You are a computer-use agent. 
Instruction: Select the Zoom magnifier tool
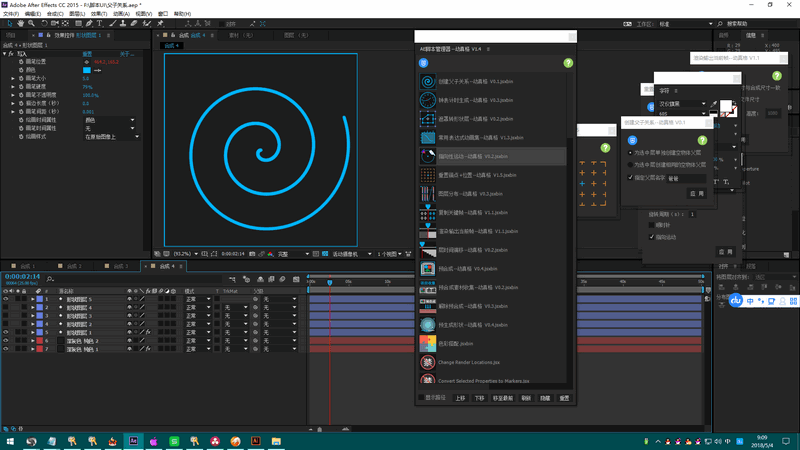(x=31, y=23)
